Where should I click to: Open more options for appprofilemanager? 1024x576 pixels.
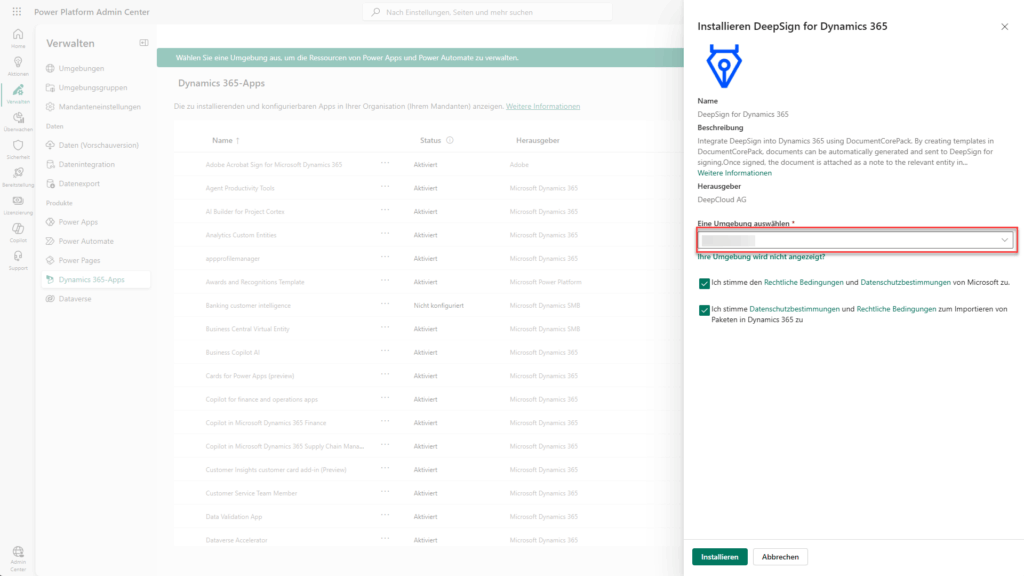coord(385,257)
